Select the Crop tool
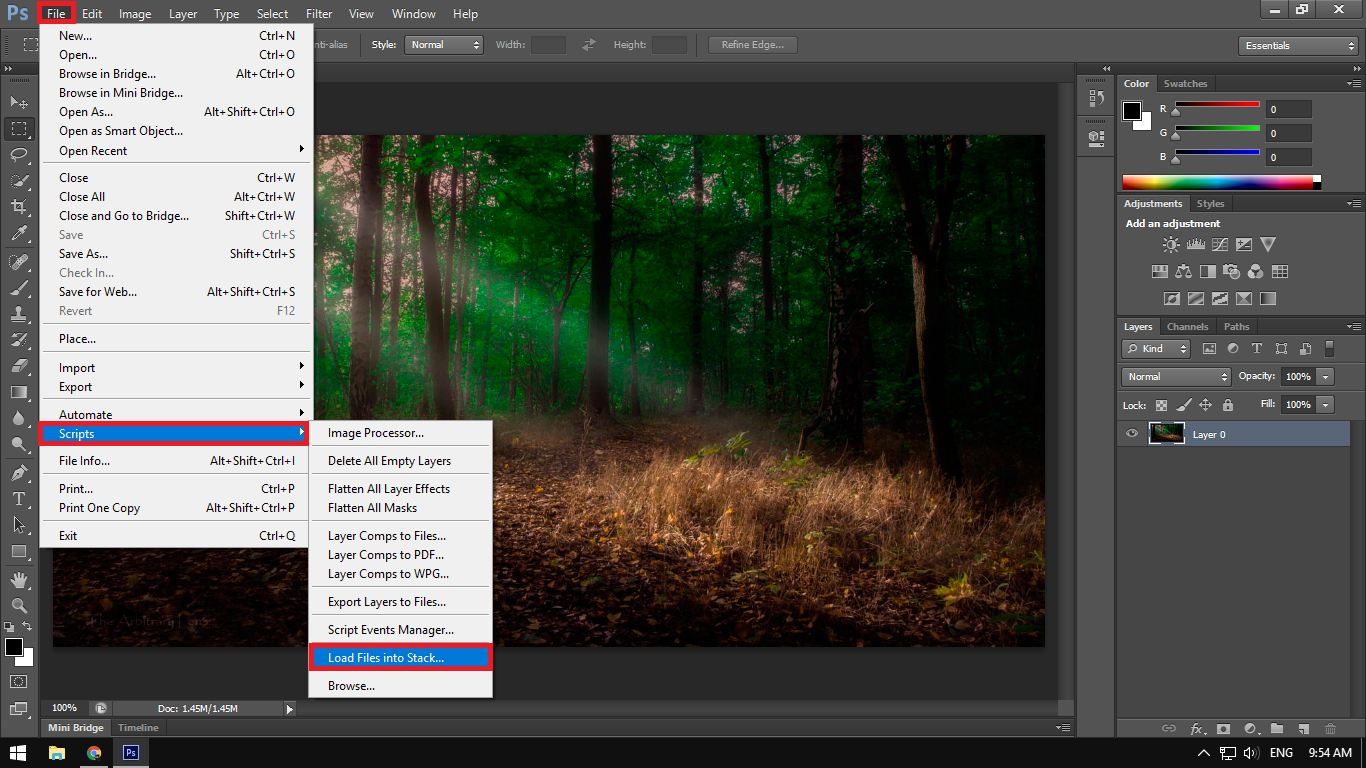This screenshot has height=768, width=1366. click(19, 207)
